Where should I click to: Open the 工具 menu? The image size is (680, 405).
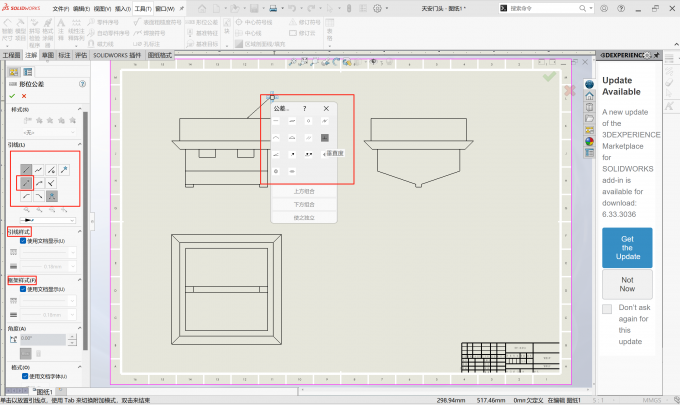coord(143,9)
